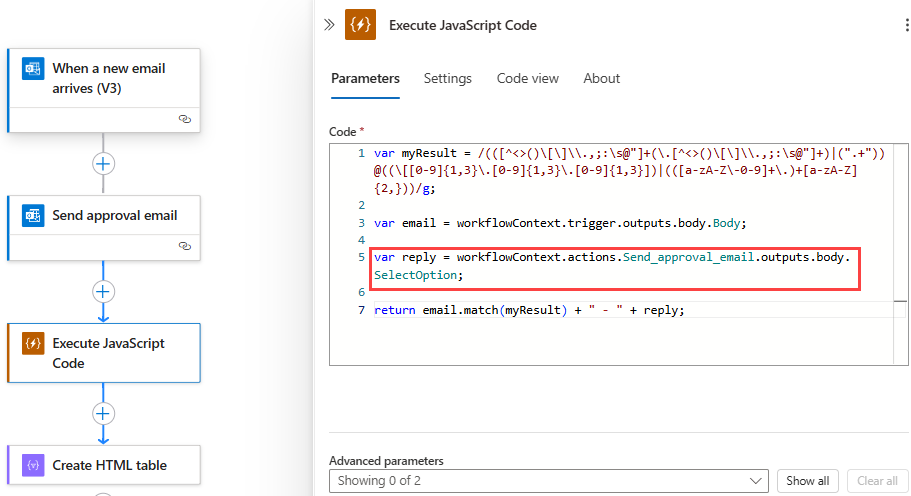Click the connection link icon on the trigger card

coord(184,118)
